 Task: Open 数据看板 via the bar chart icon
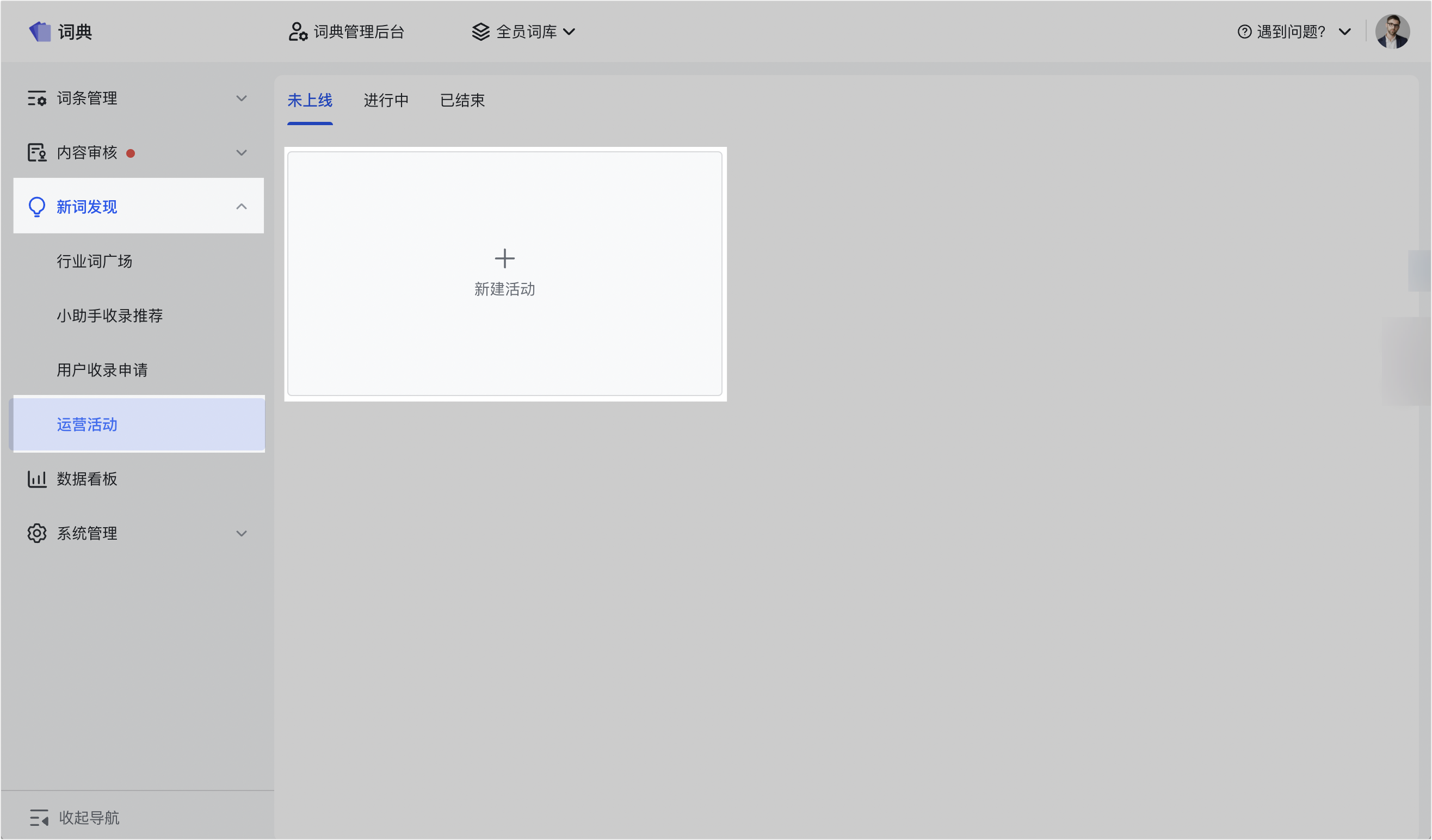36,479
